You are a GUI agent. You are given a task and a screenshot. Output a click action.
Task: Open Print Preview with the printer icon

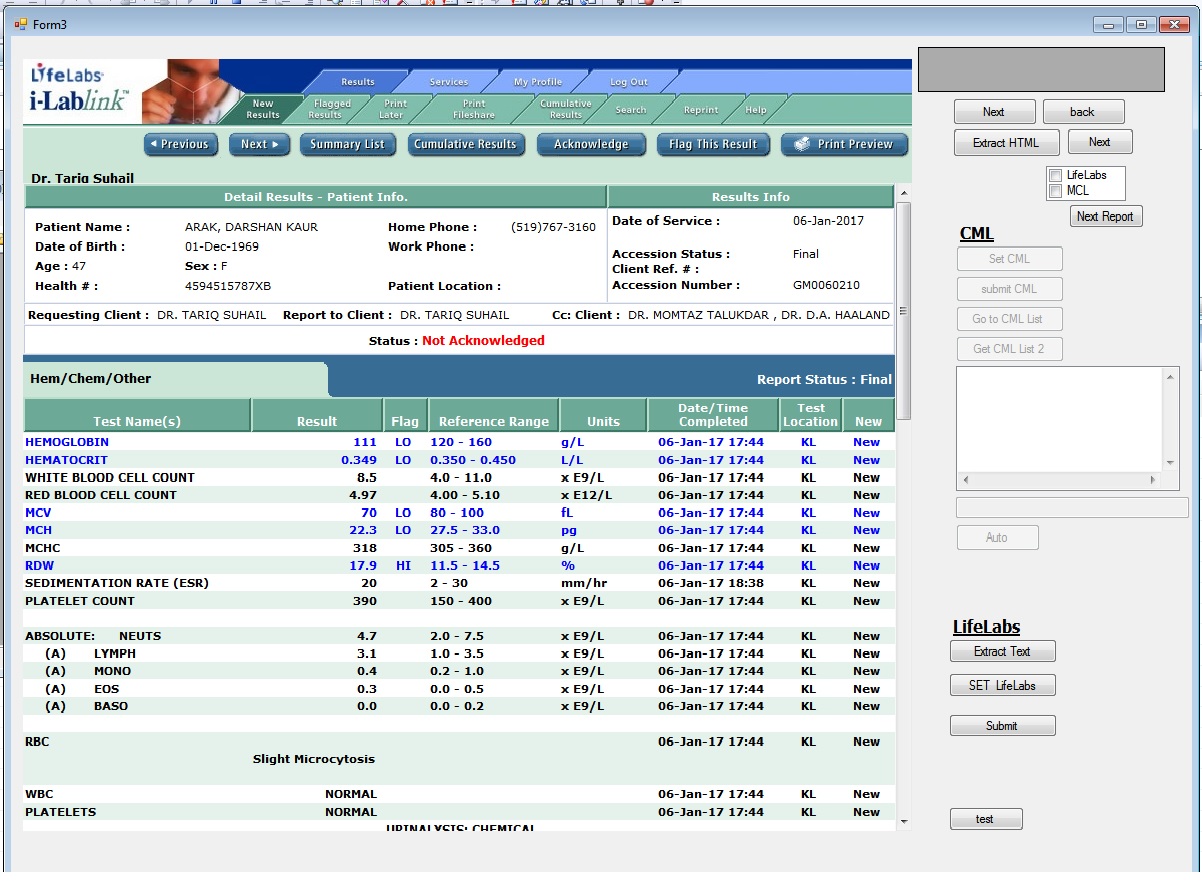(843, 144)
